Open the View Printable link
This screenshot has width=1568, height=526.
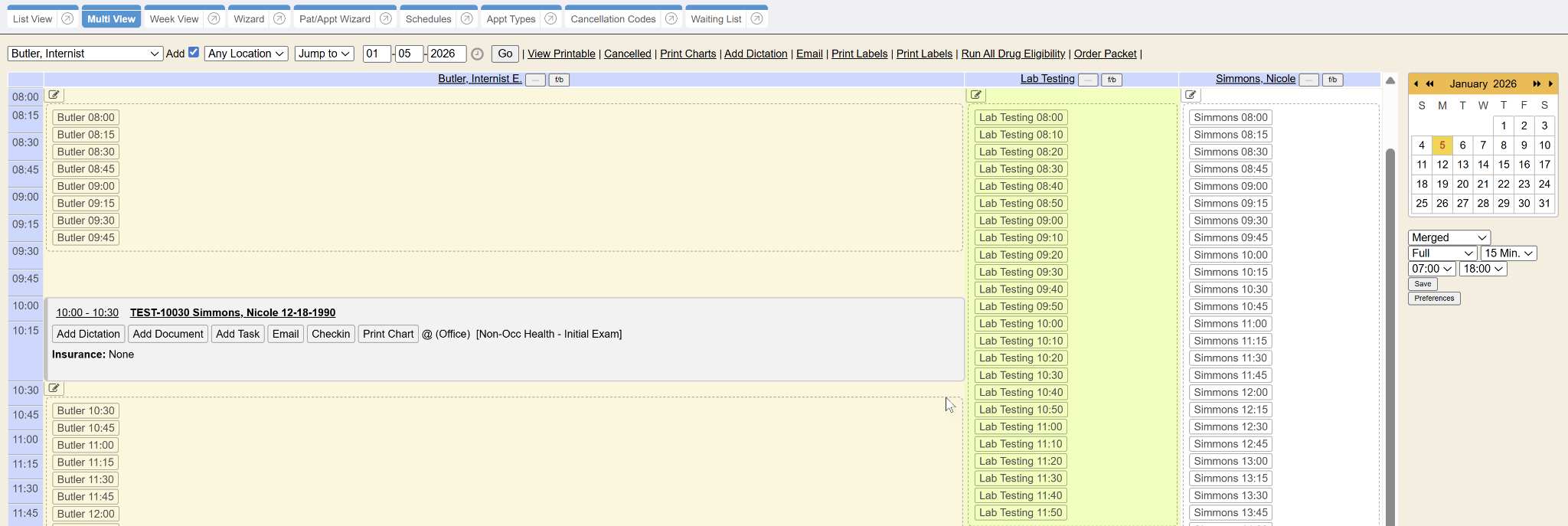(561, 54)
